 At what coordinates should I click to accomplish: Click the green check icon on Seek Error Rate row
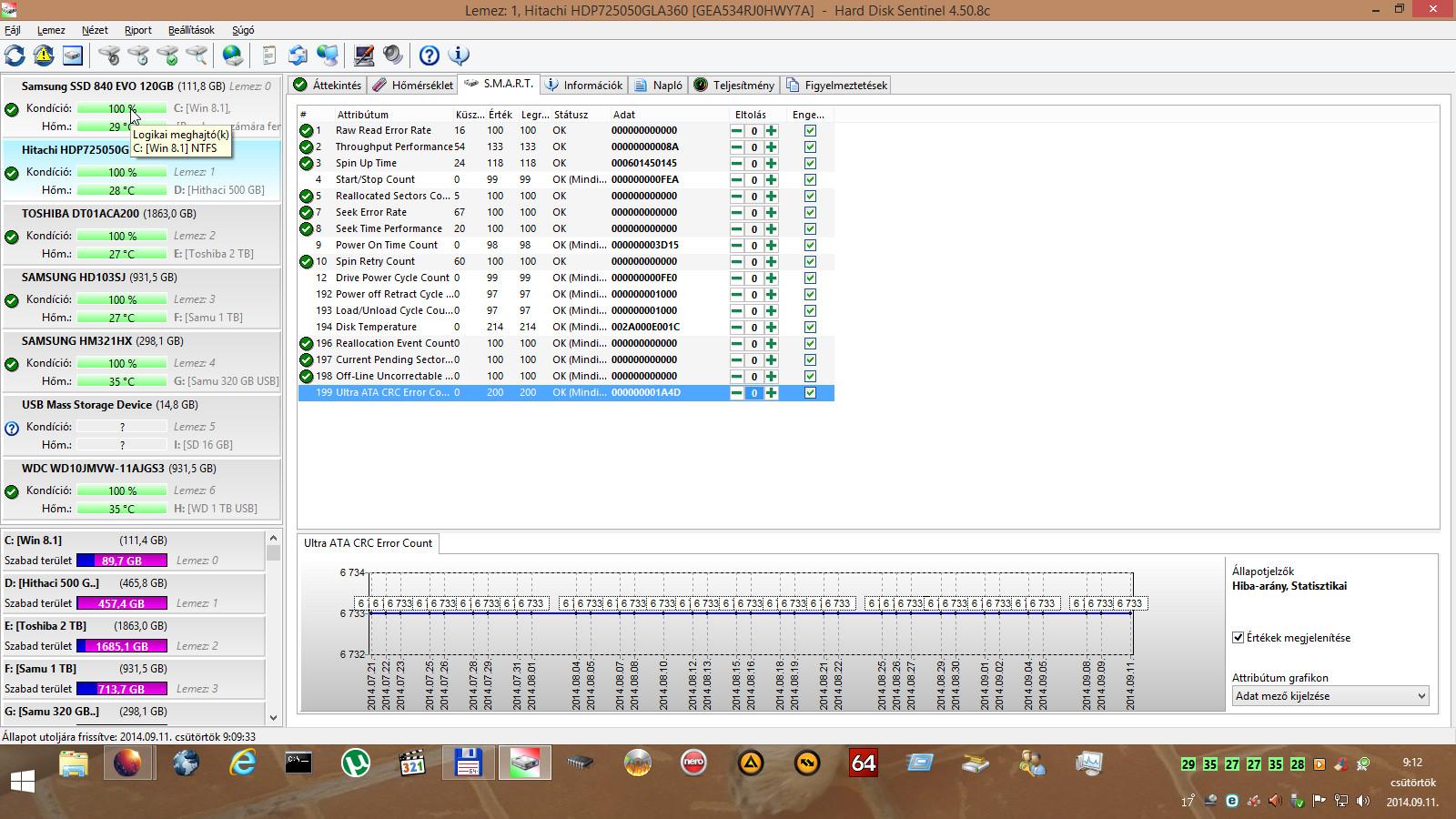307,213
